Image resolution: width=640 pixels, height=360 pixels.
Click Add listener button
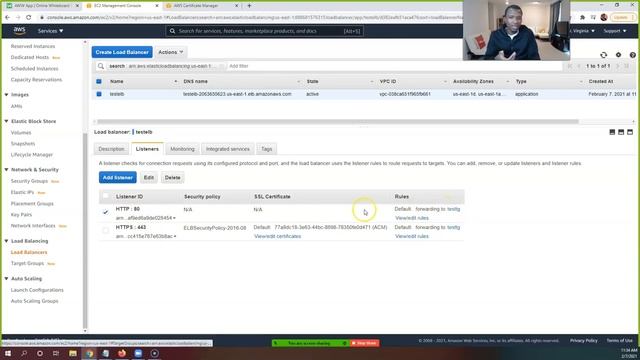118,178
